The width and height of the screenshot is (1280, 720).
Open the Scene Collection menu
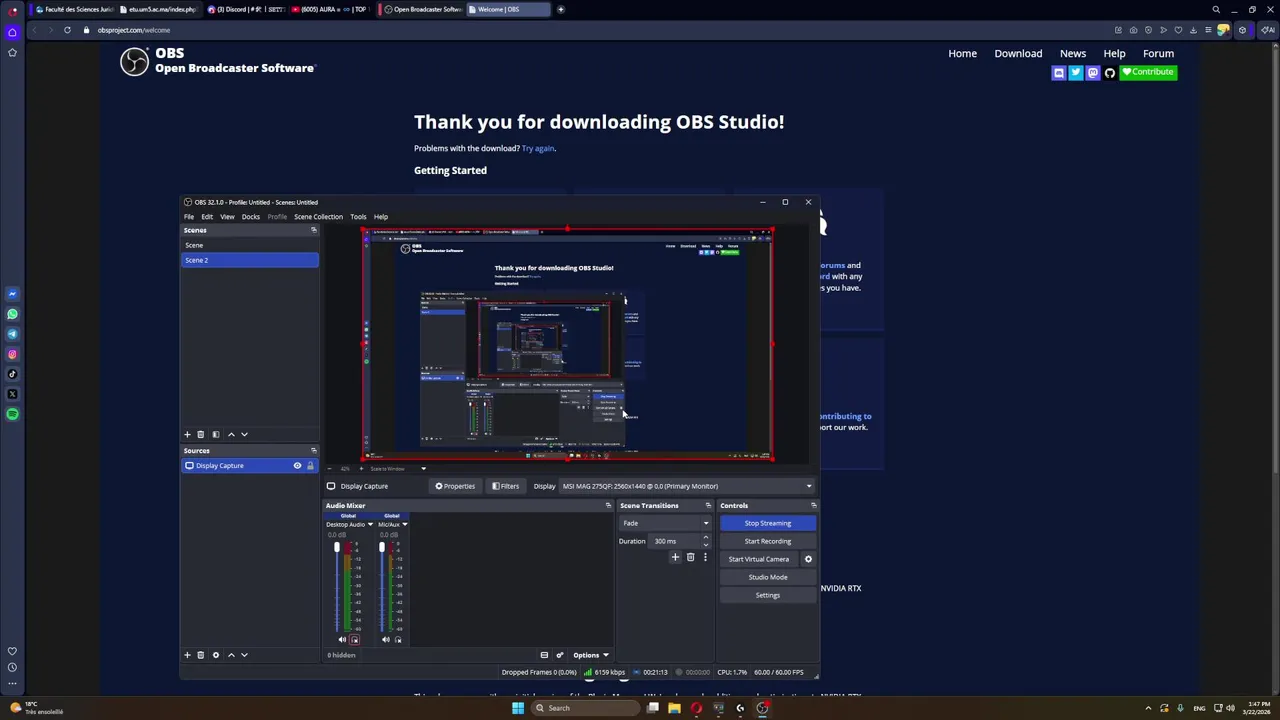point(318,216)
